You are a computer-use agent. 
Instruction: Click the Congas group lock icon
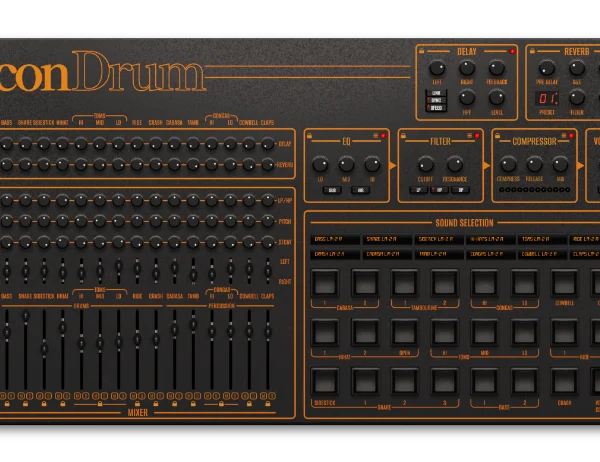point(221,403)
